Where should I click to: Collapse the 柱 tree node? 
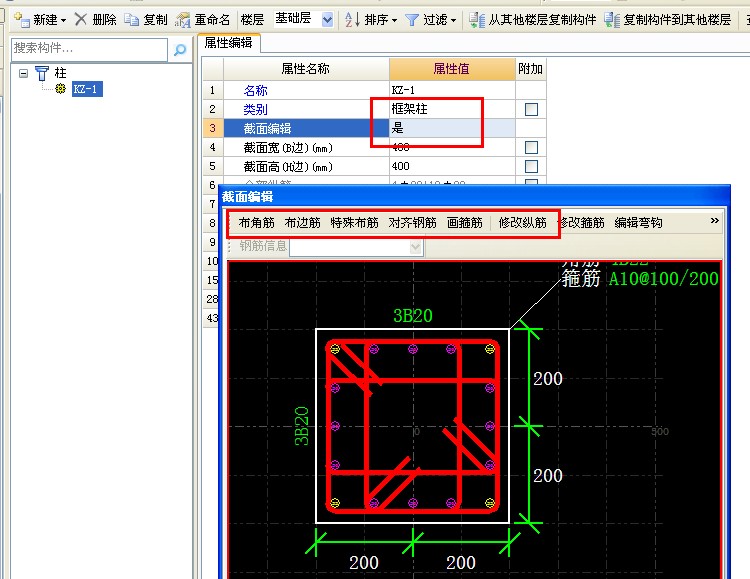click(x=23, y=73)
